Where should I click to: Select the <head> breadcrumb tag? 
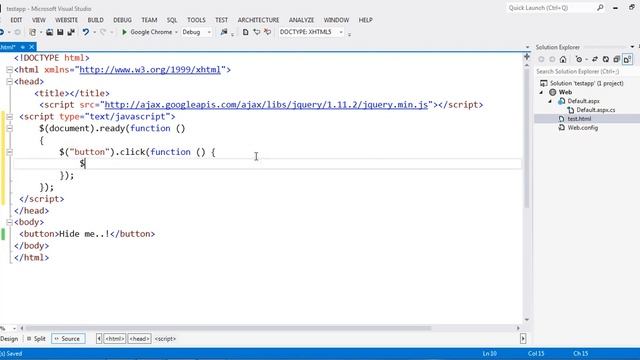[x=140, y=339]
